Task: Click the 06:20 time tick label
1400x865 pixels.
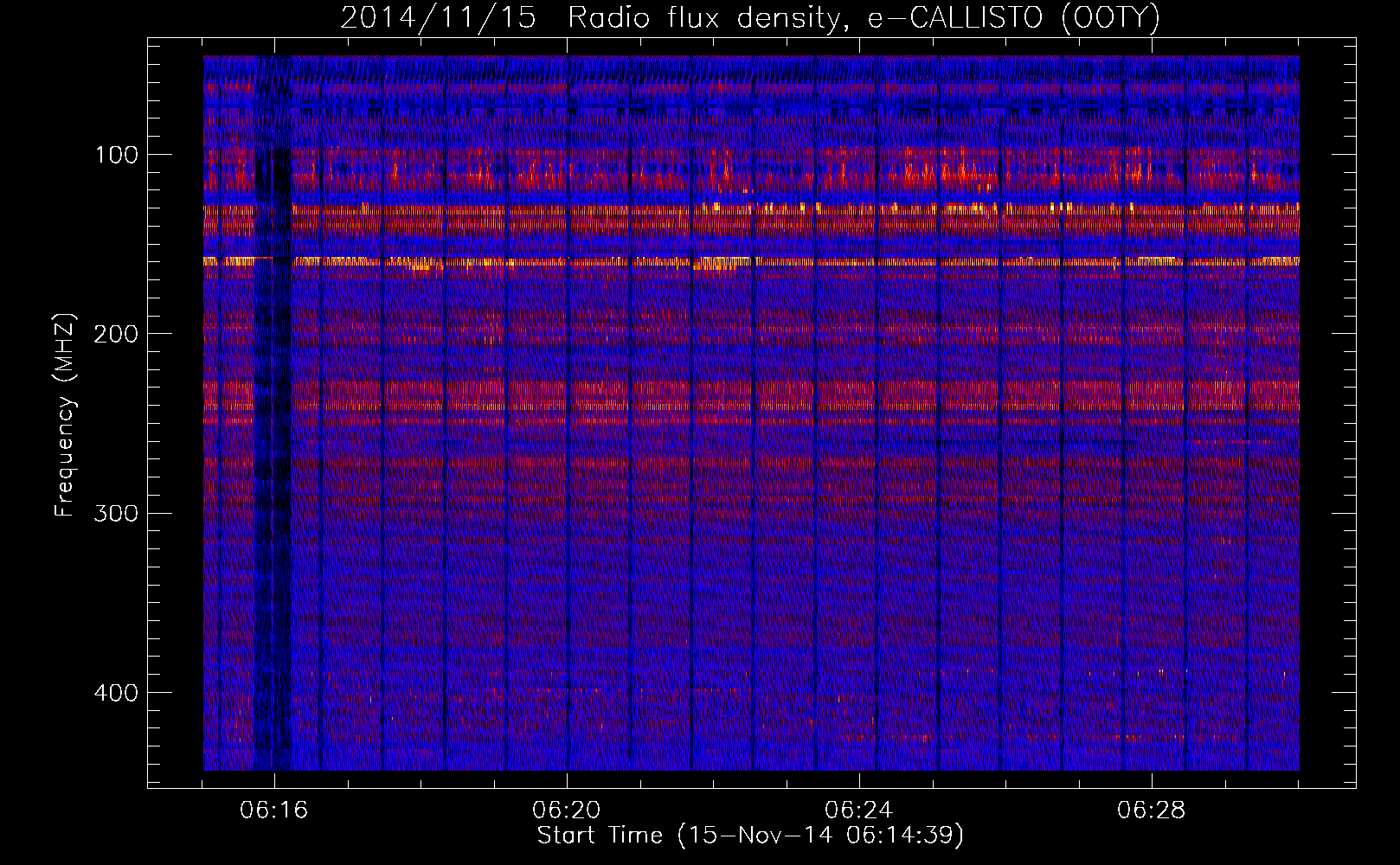Action: tap(567, 811)
